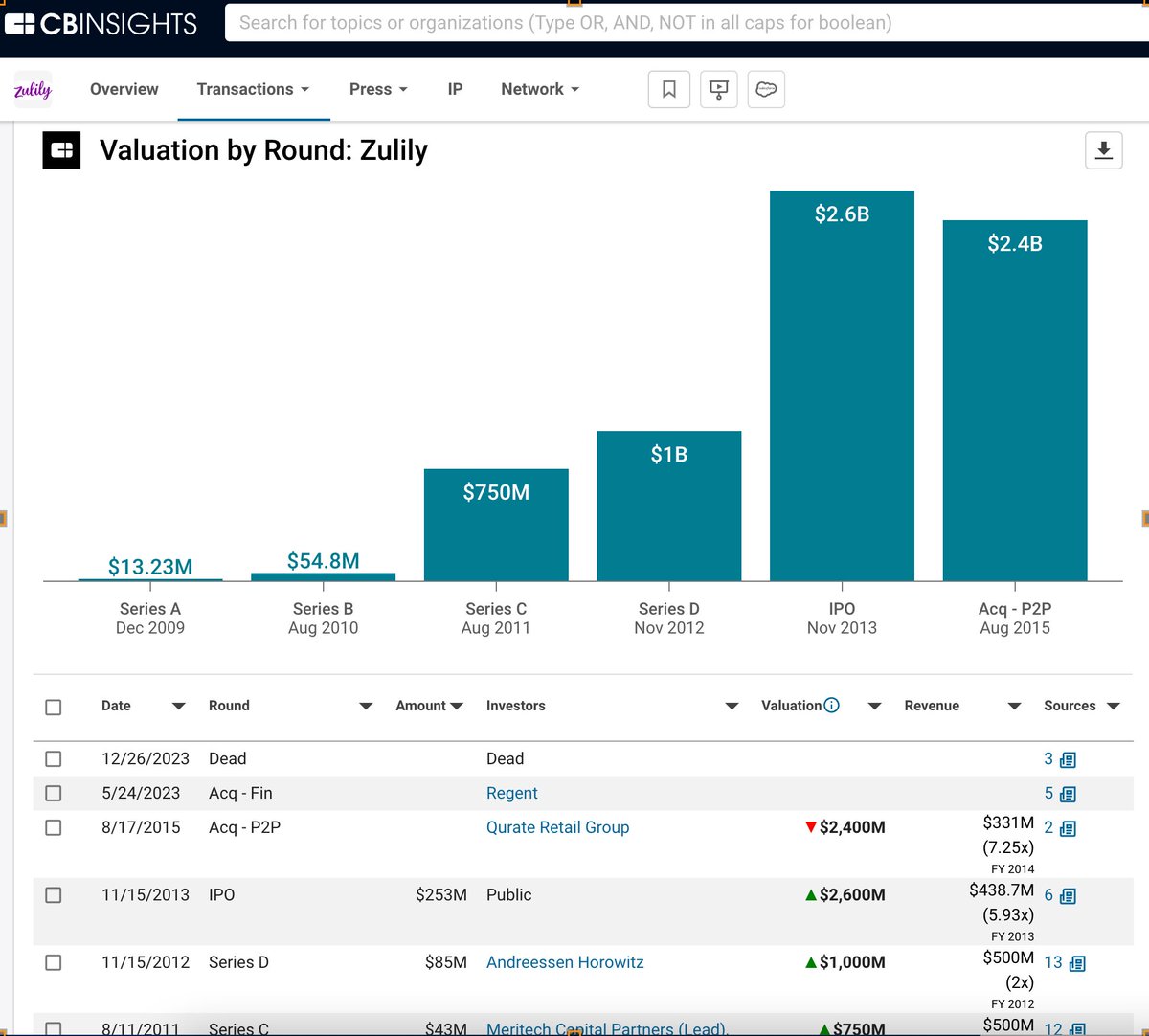Screen dimensions: 1149x1036
Task: Click green up arrow beside $1,000M valuation
Action: (811, 962)
